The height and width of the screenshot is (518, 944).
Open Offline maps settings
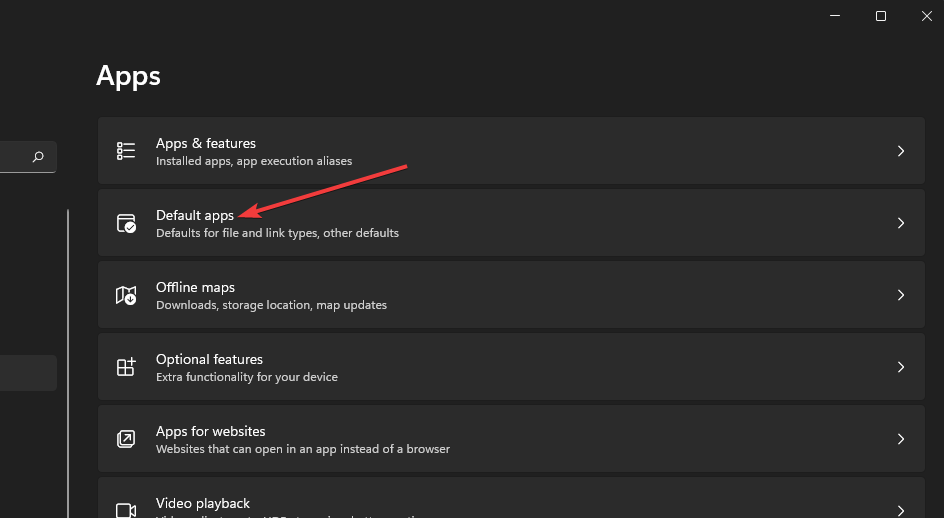(195, 288)
